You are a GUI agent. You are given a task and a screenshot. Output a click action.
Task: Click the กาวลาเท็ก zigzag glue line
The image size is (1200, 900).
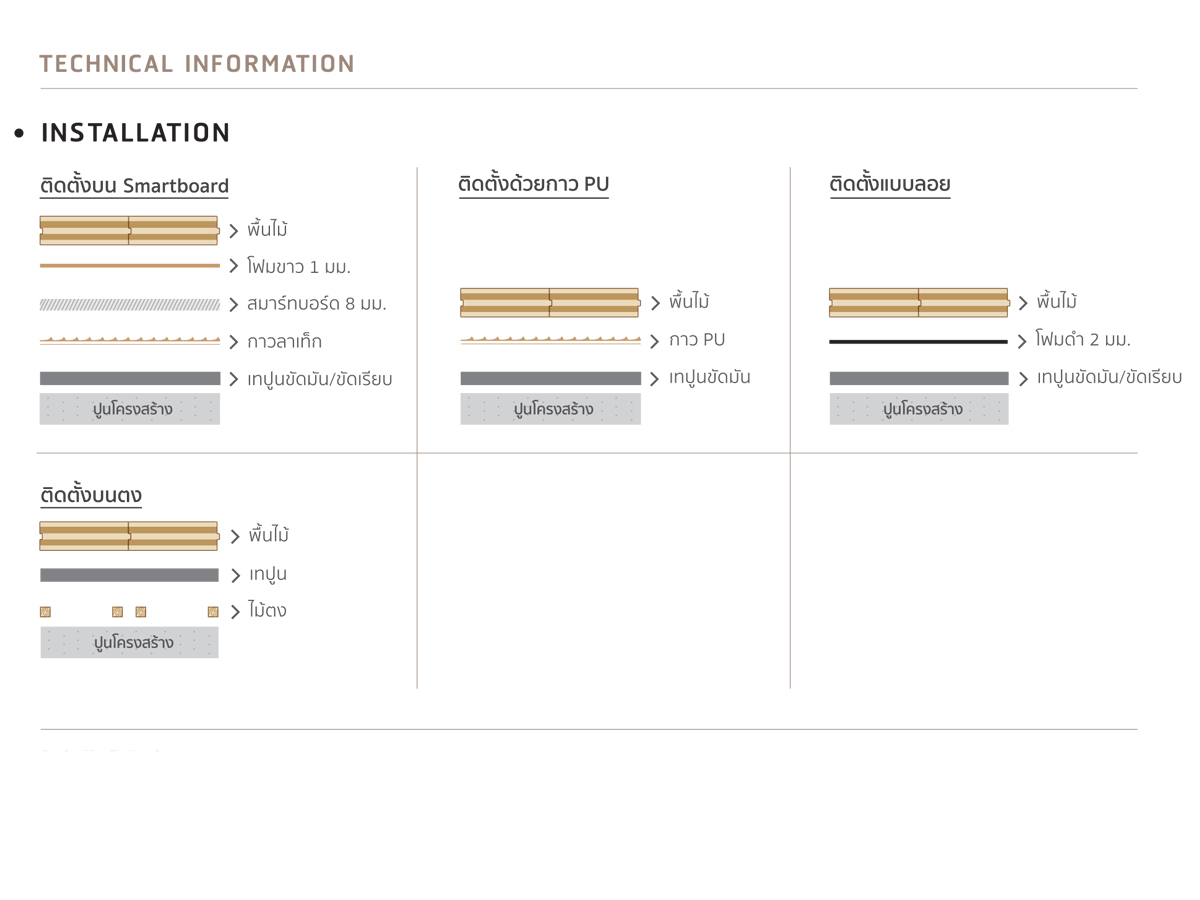click(130, 341)
